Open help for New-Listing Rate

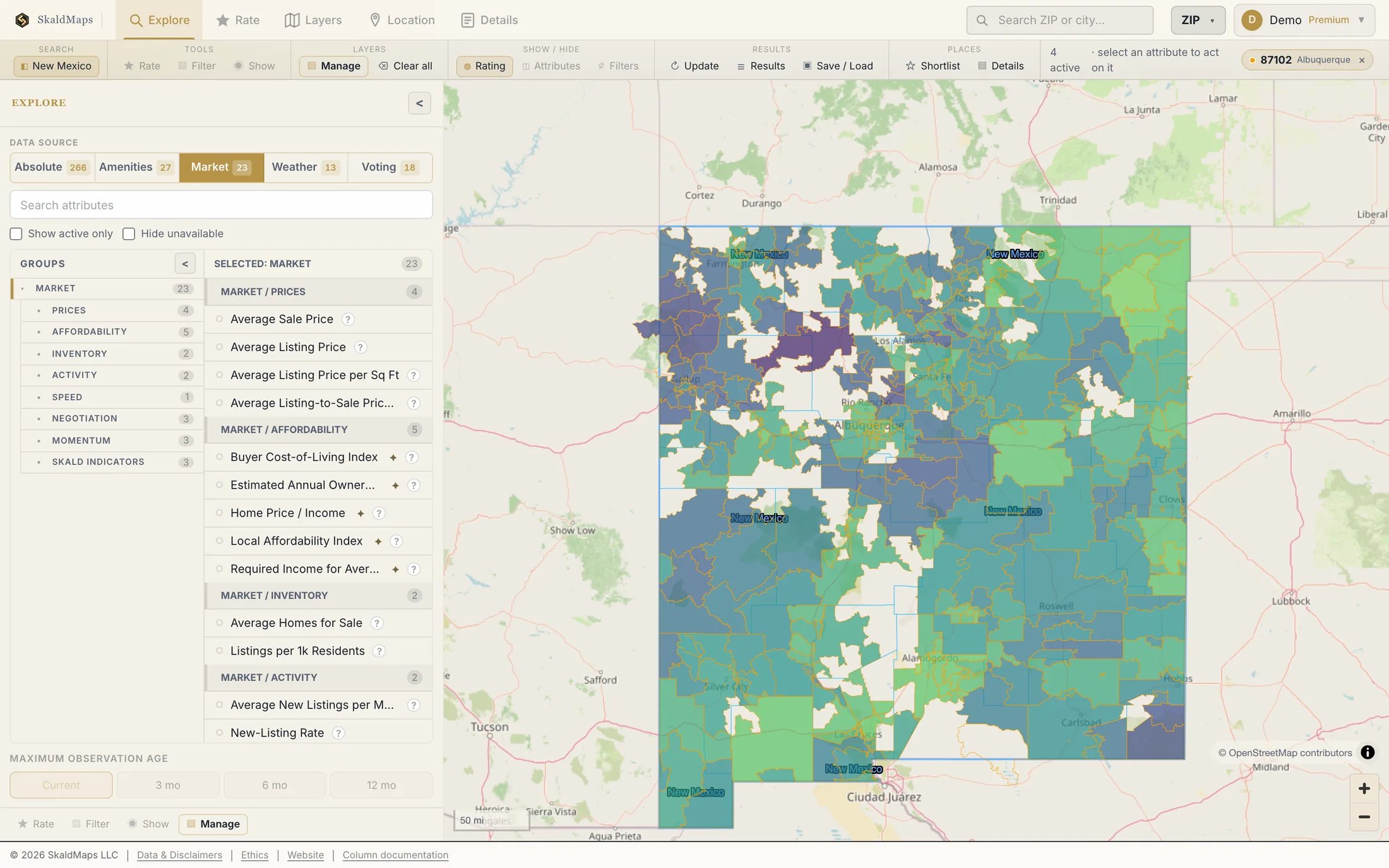click(338, 733)
